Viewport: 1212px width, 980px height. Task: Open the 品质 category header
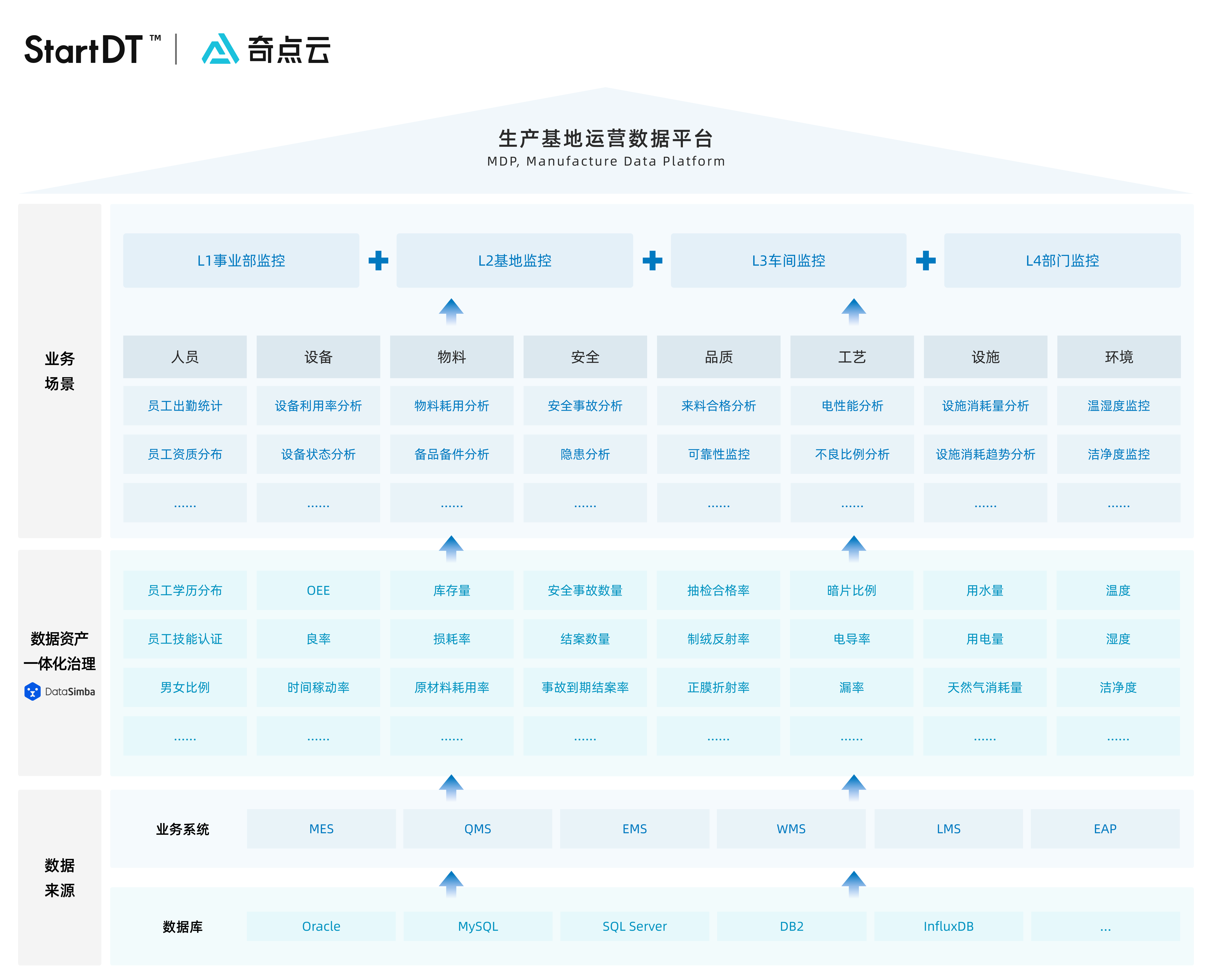coord(718,357)
